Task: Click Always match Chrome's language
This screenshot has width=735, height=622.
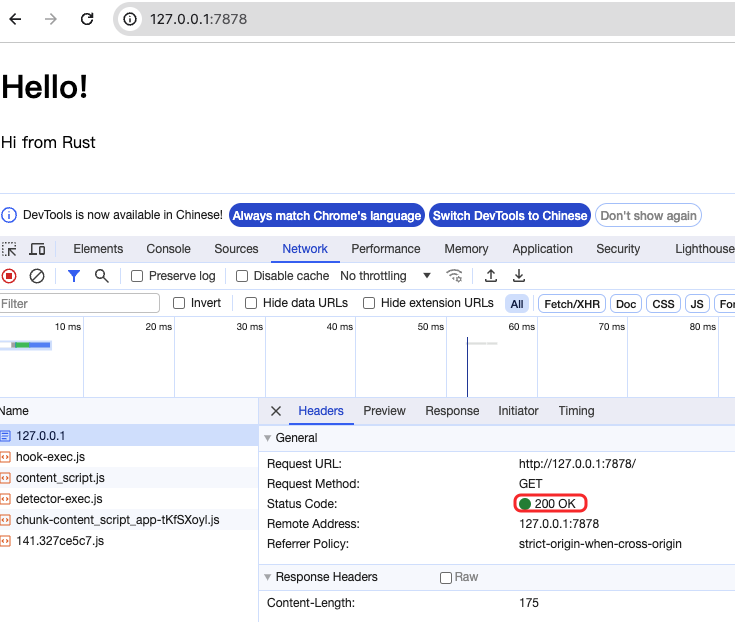Action: pyautogui.click(x=327, y=215)
